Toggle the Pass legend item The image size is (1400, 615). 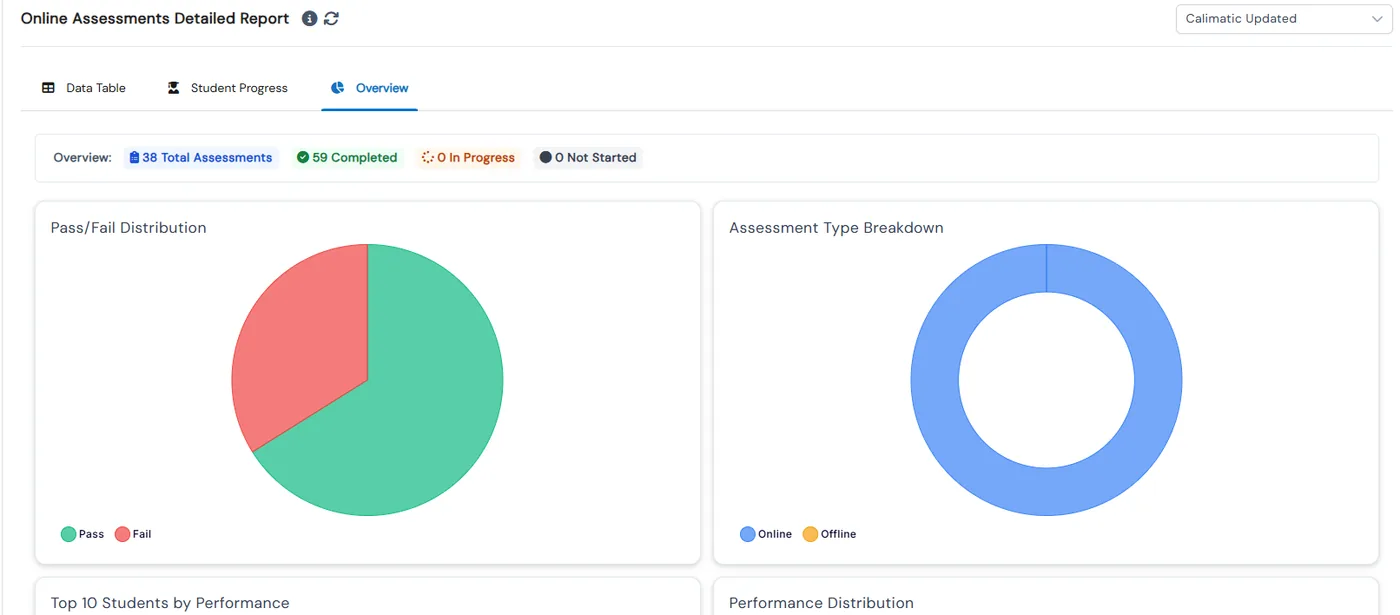tap(82, 534)
